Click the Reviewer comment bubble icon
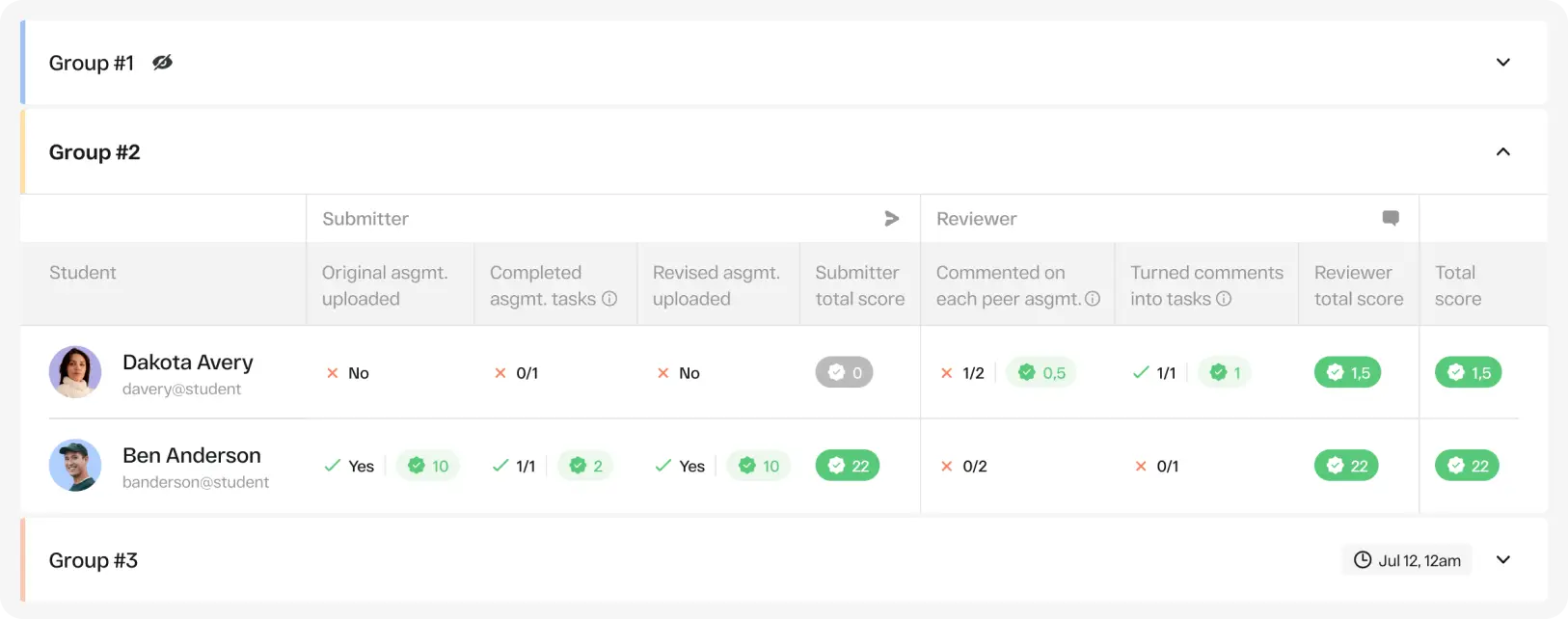This screenshot has height=619, width=1568. pos(1391,219)
